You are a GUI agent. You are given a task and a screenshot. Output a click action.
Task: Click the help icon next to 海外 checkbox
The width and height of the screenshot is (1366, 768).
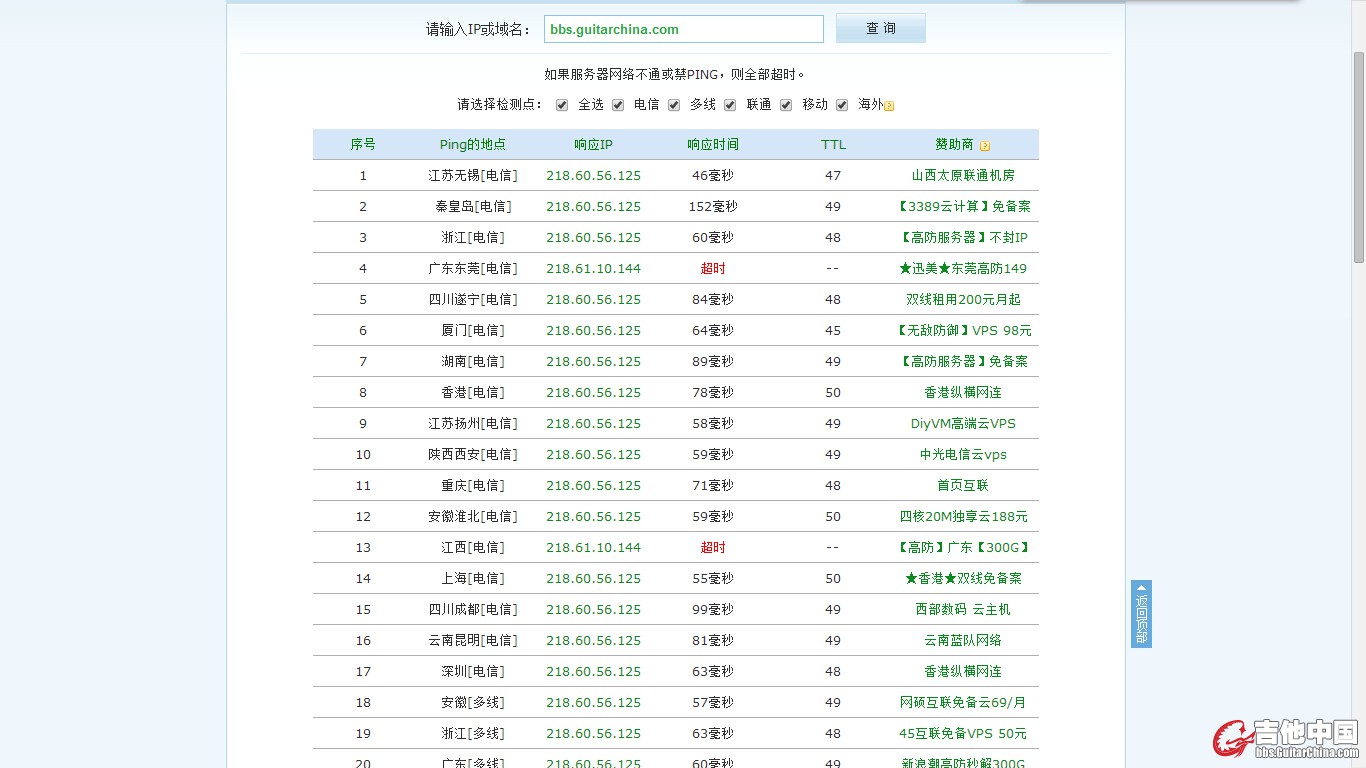(x=889, y=105)
